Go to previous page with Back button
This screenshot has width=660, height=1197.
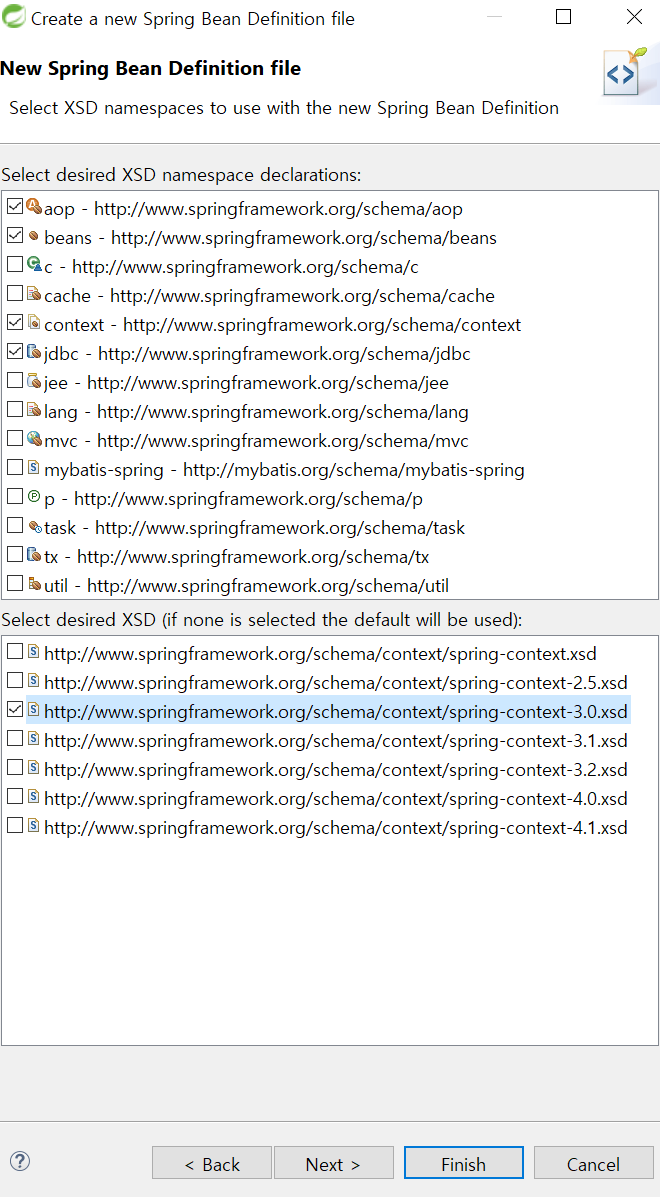coord(211,1163)
